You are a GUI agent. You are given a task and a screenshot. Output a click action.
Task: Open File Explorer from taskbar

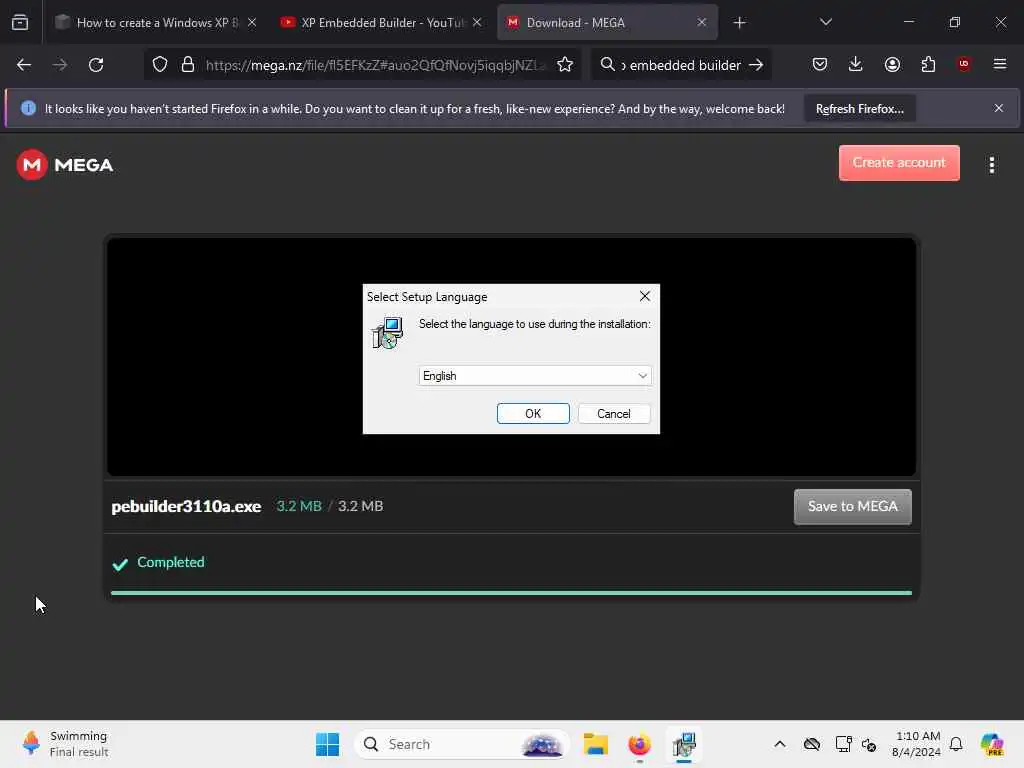point(596,744)
